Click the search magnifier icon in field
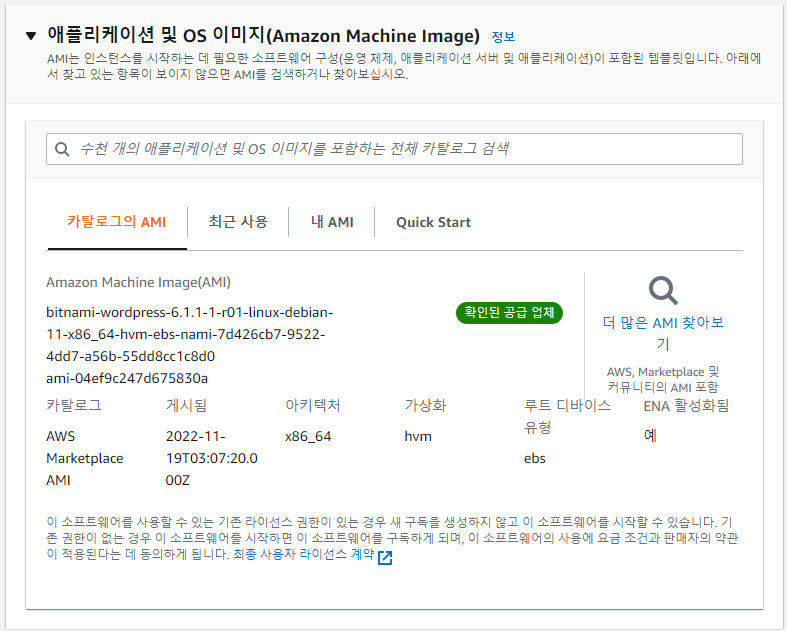This screenshot has width=787, height=631. 62,149
